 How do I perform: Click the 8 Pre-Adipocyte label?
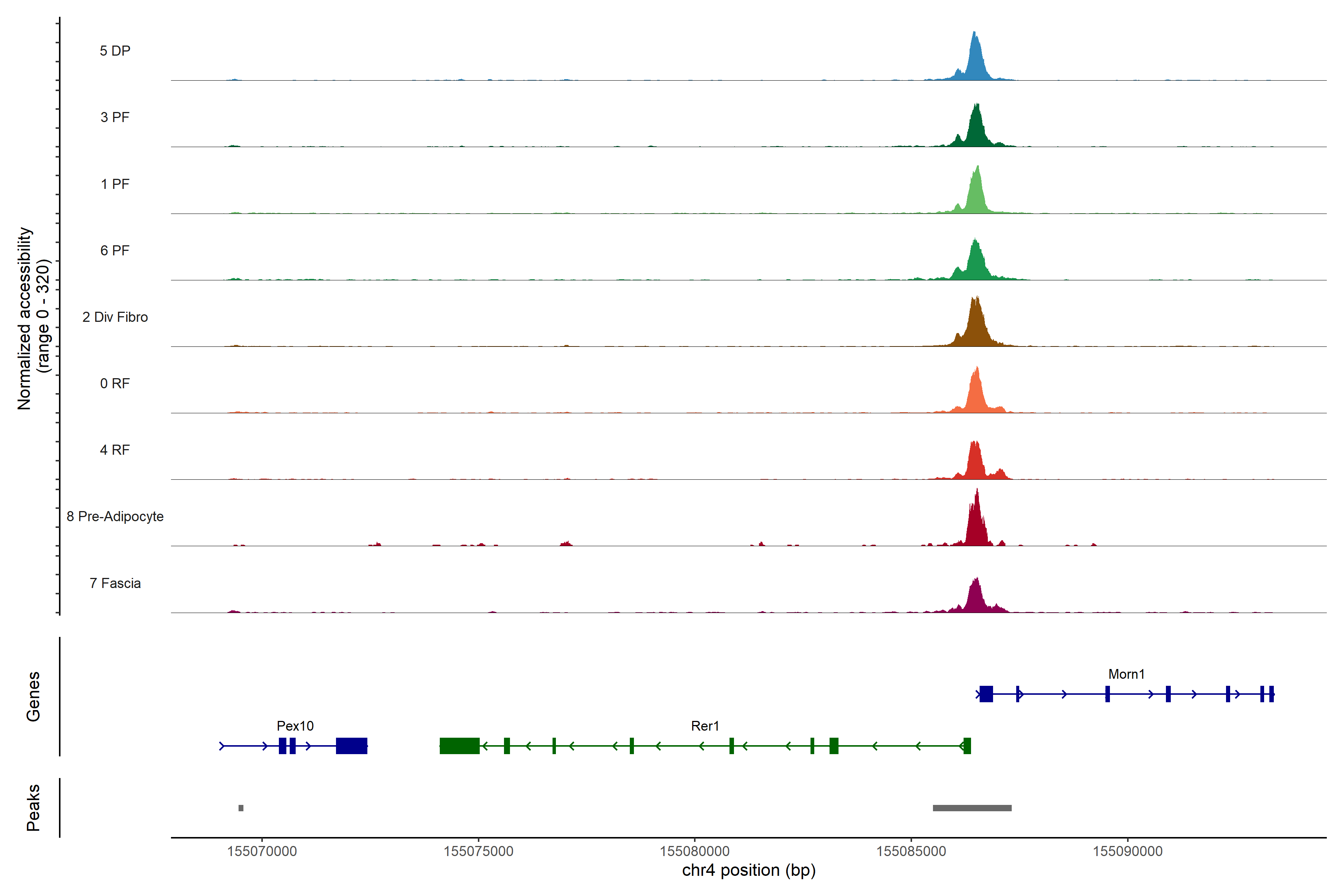pos(115,517)
